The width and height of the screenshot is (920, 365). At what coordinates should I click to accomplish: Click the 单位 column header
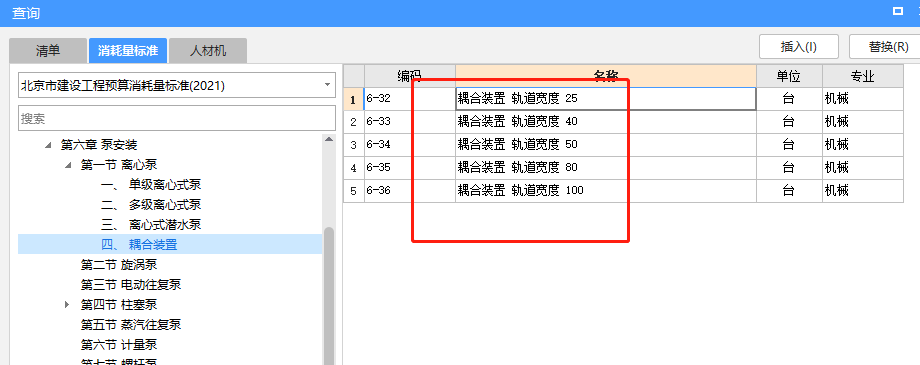pos(789,76)
